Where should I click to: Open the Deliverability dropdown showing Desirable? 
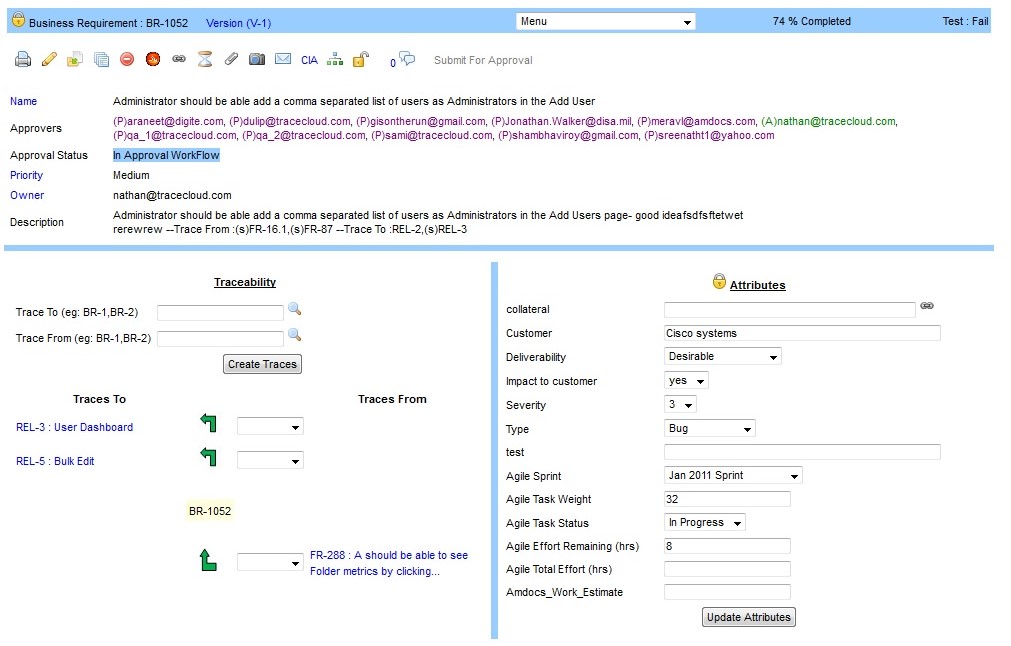[722, 356]
